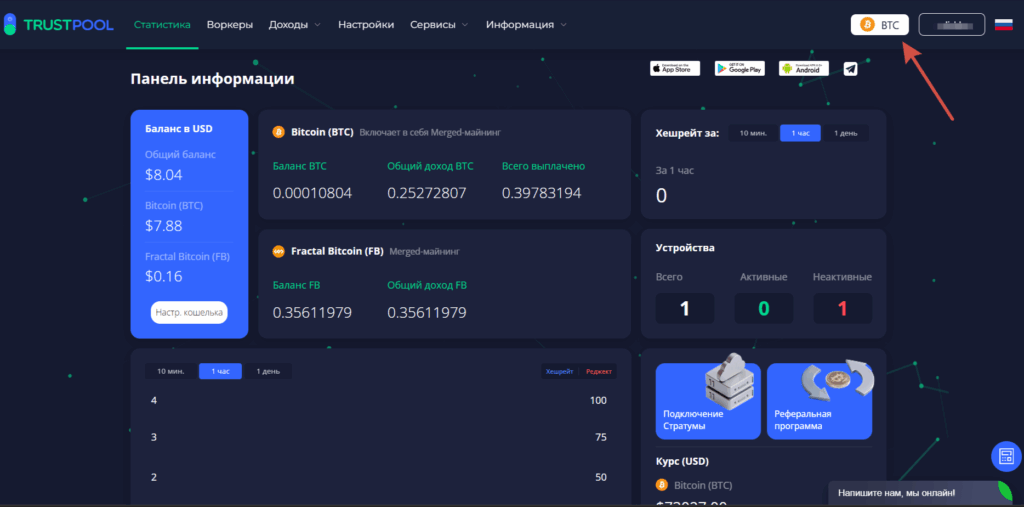Click the Настр. кошелька button
The width and height of the screenshot is (1024, 507).
(x=189, y=312)
